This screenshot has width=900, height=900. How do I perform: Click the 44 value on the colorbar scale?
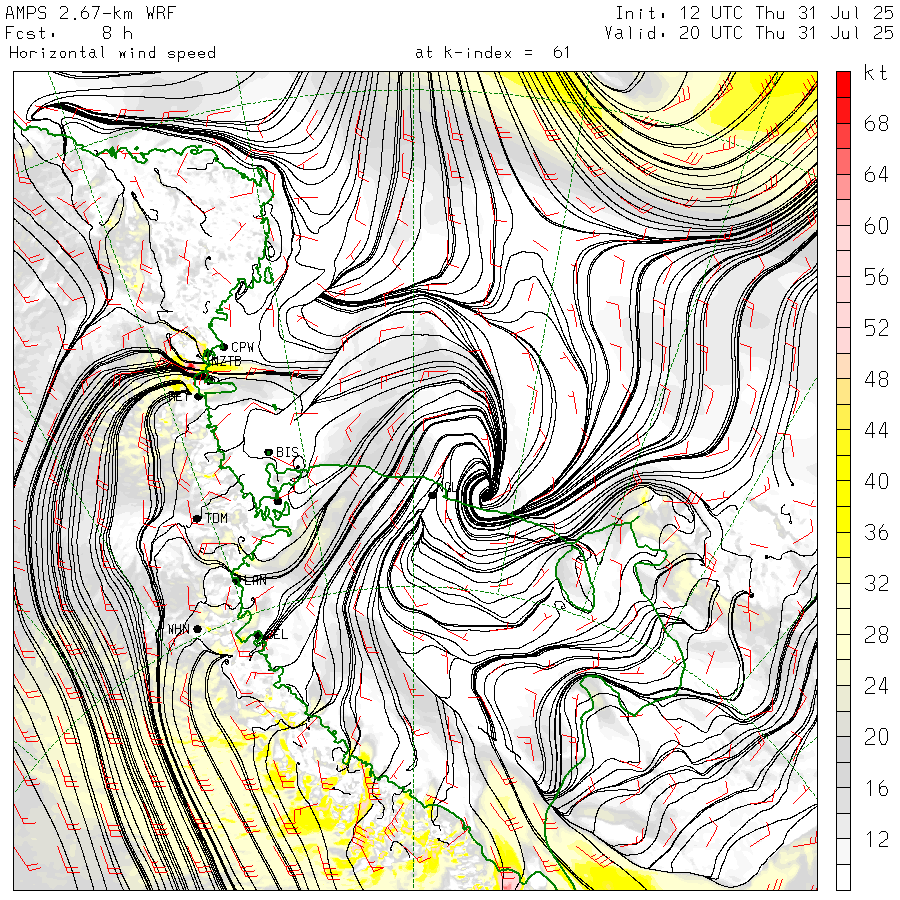(876, 430)
